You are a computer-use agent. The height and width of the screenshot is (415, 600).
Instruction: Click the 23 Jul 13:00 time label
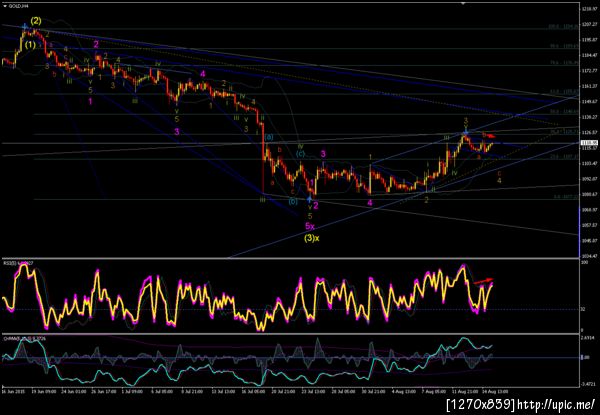[313, 392]
